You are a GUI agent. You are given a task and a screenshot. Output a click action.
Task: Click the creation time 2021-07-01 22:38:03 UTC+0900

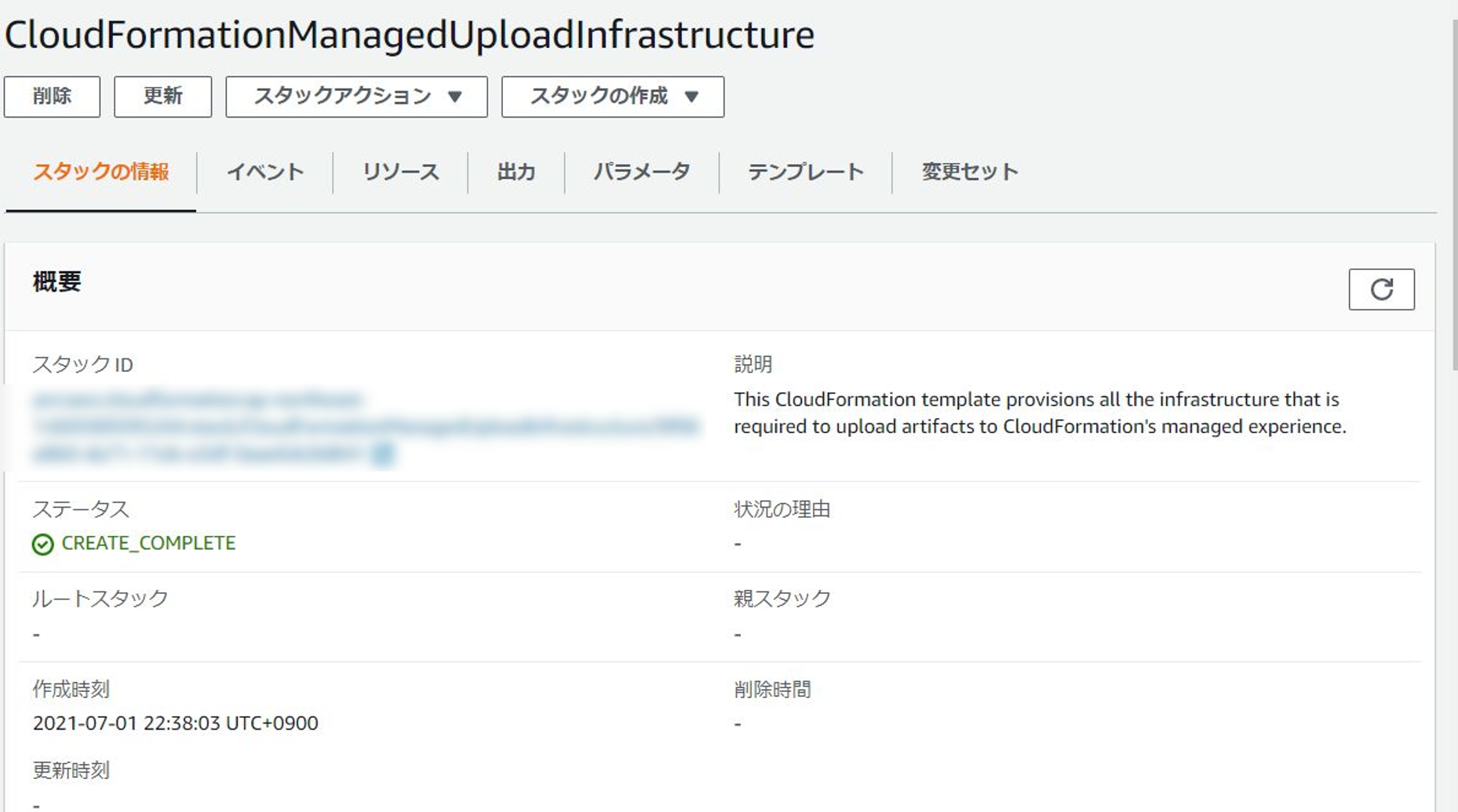(x=175, y=723)
